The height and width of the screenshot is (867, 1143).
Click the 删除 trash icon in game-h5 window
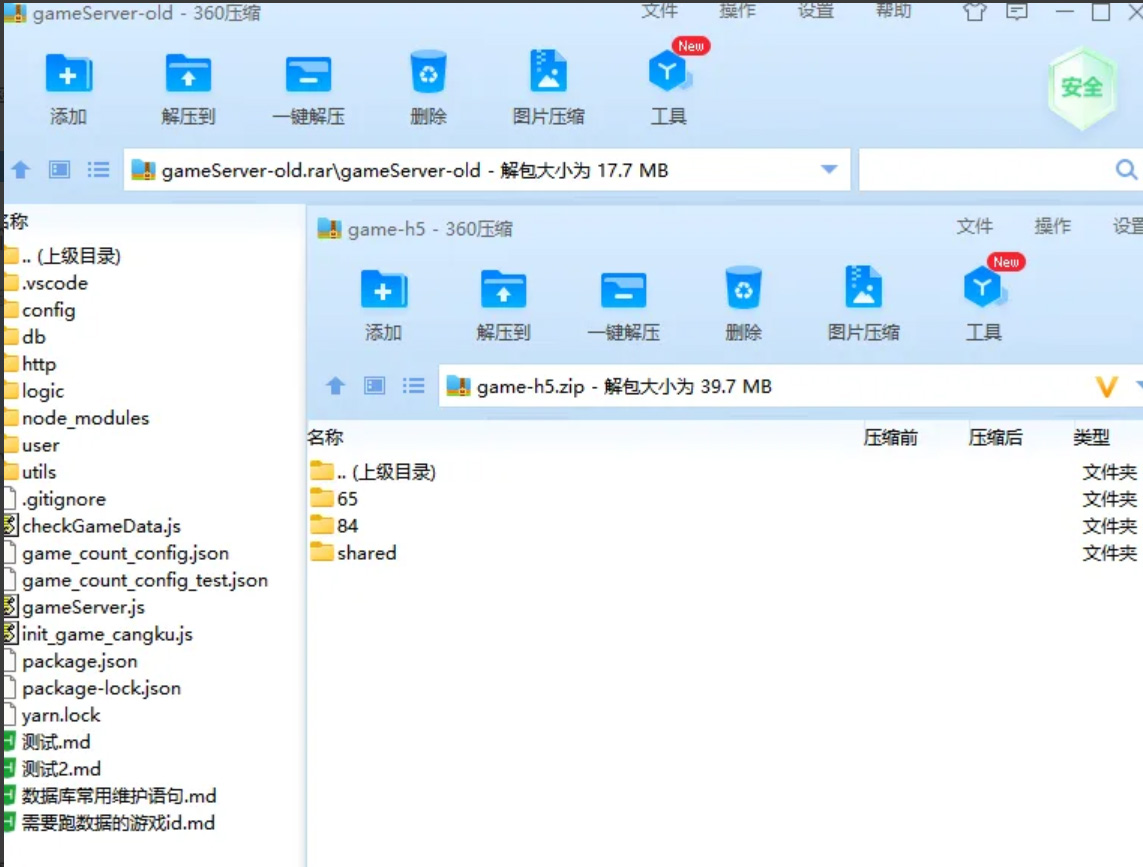[x=743, y=291]
